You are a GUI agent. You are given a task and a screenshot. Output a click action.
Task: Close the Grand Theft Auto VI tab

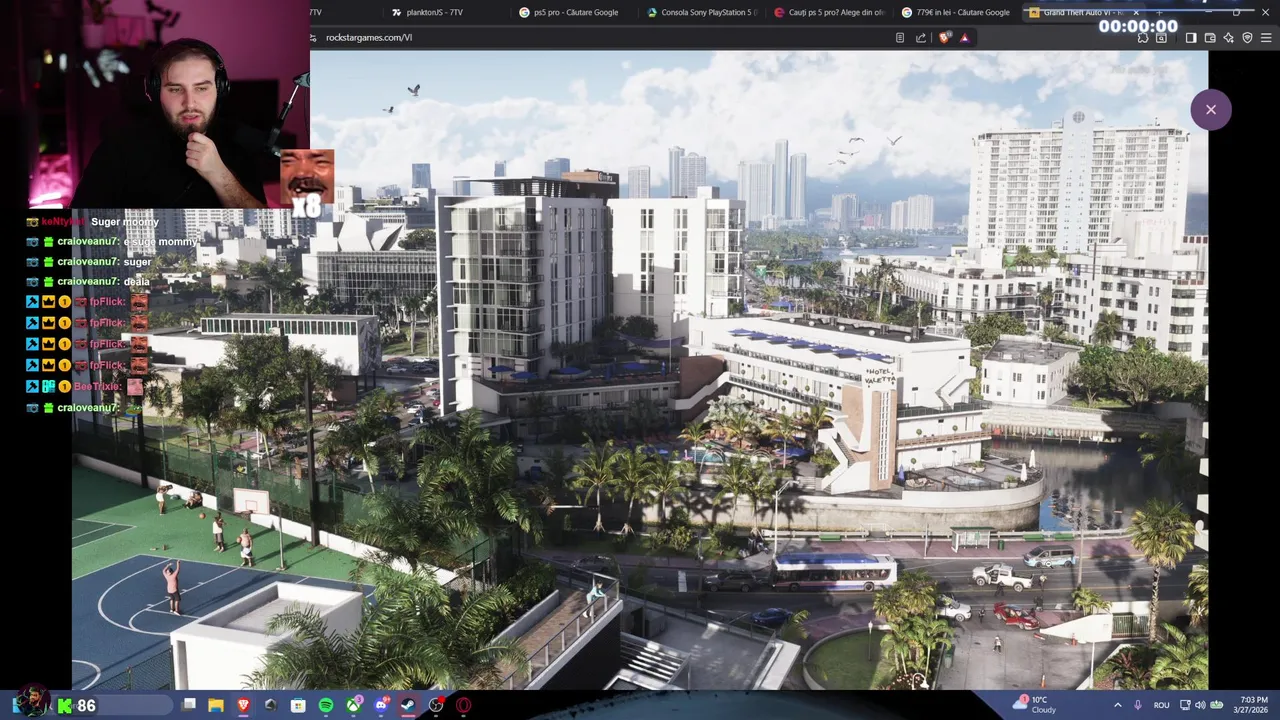(x=1136, y=12)
